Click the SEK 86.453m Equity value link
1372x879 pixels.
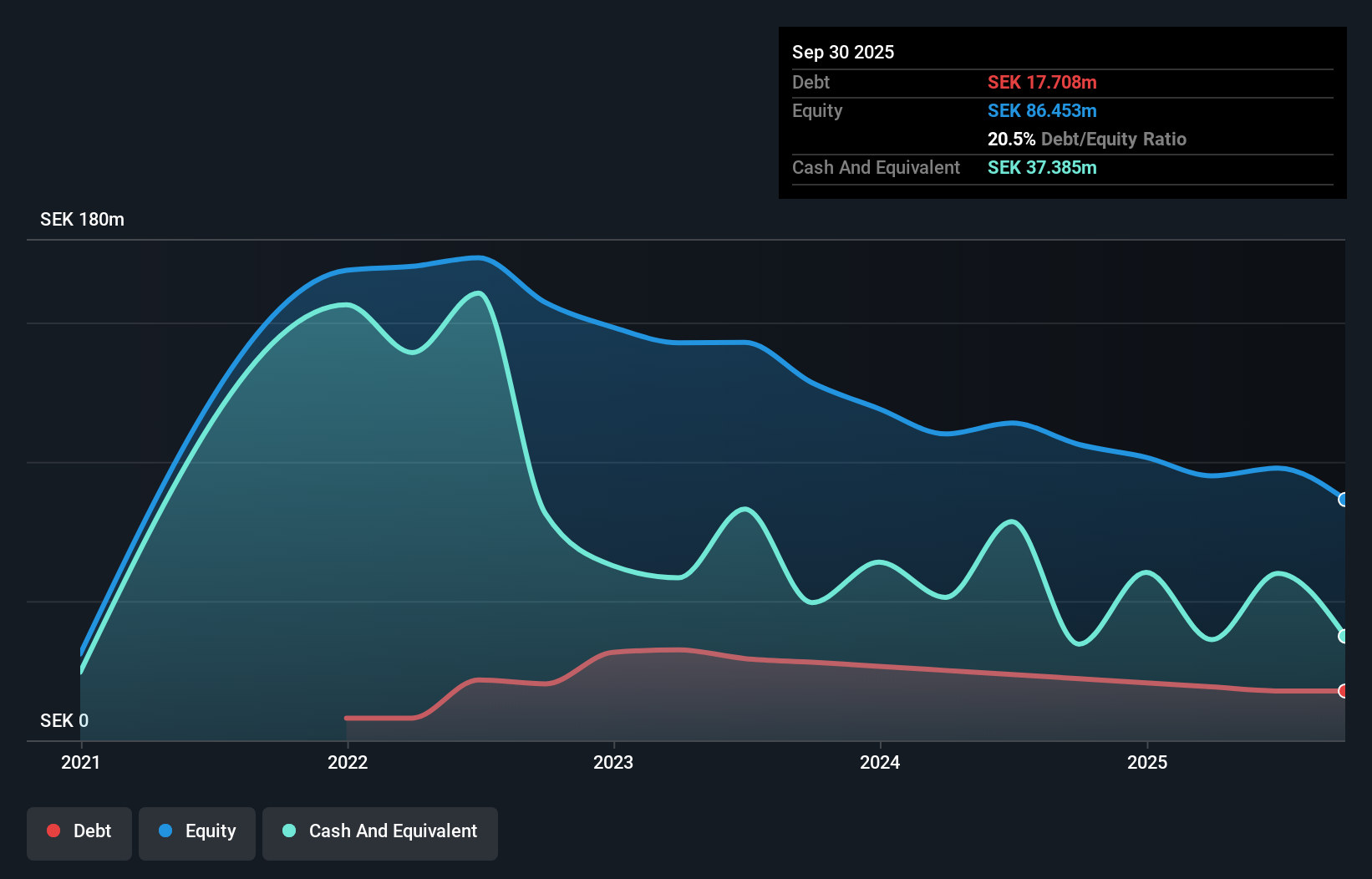tap(1042, 110)
